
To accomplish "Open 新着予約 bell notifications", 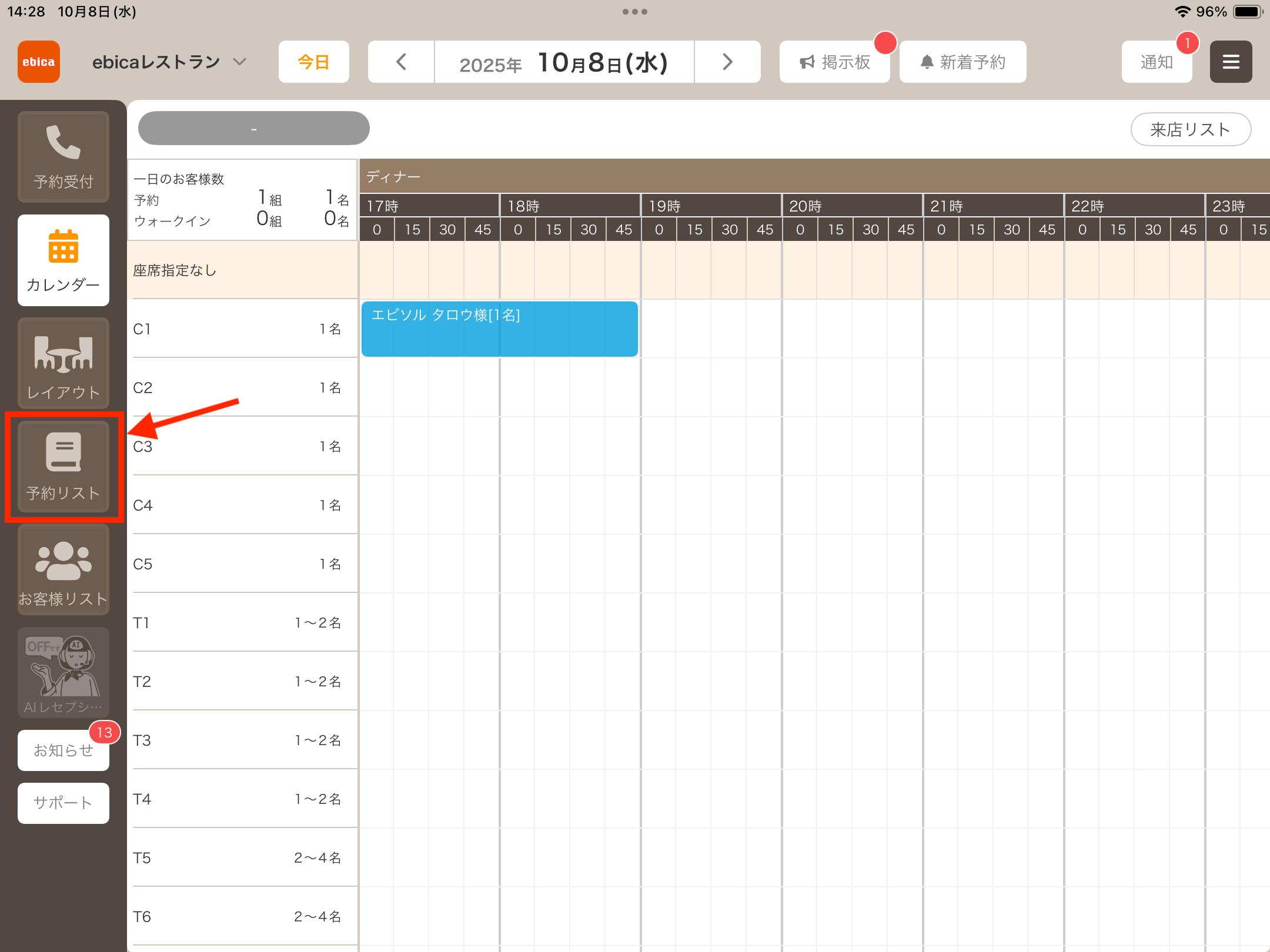I will coord(963,62).
